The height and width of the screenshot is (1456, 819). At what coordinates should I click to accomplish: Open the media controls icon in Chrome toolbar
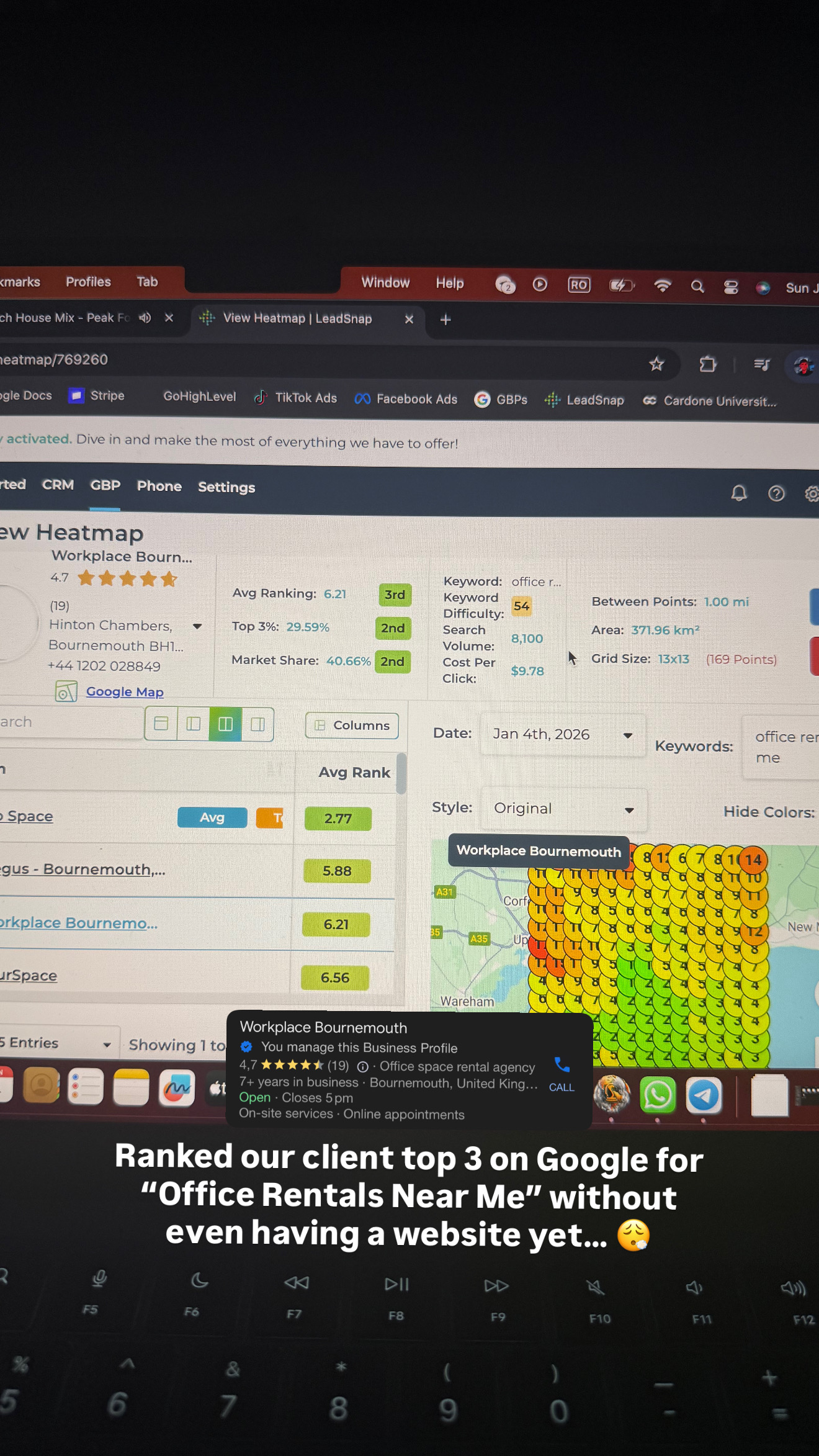(762, 364)
